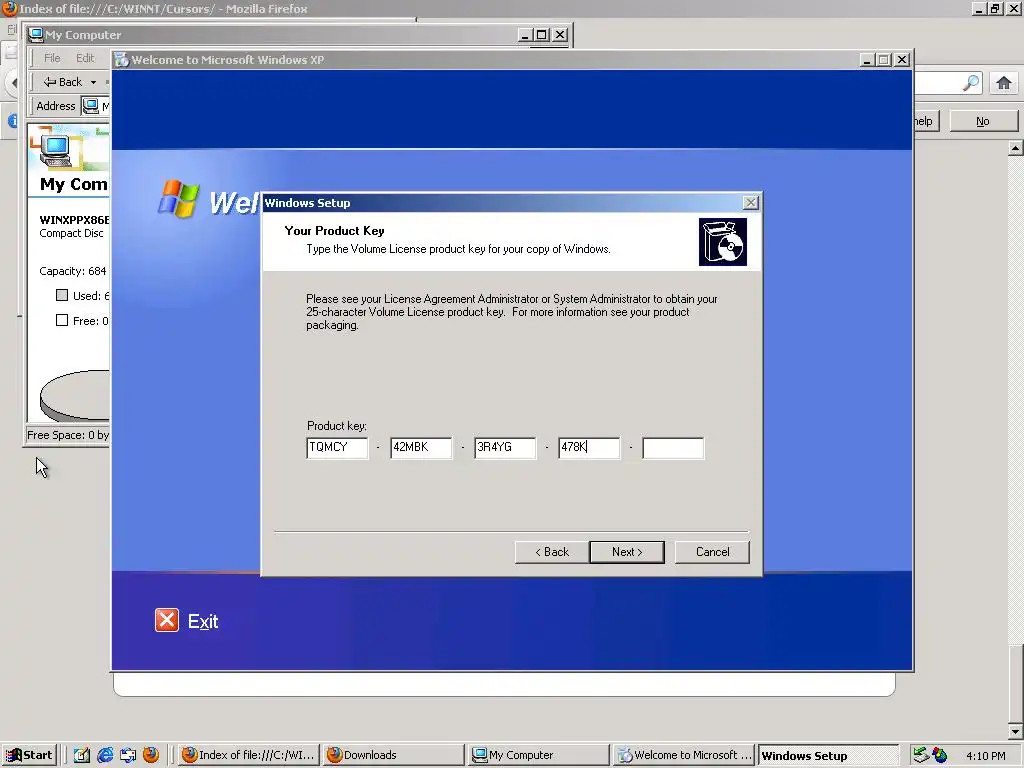Switch to the Downloads taskbar button
Viewport: 1024px width, 768px height.
pos(394,755)
